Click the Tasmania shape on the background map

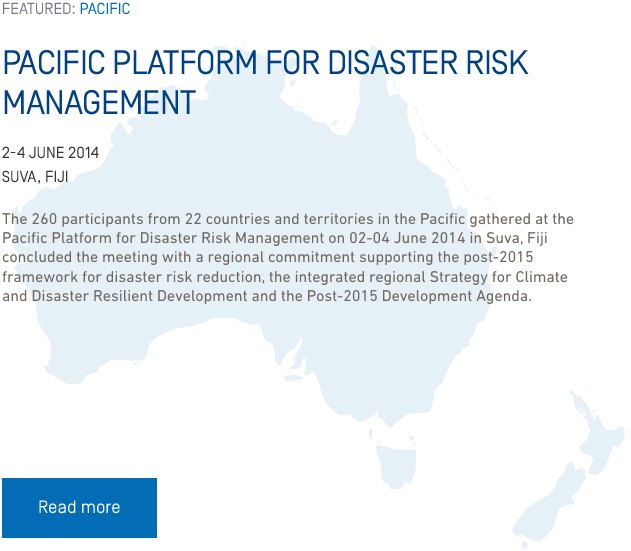tap(396, 465)
